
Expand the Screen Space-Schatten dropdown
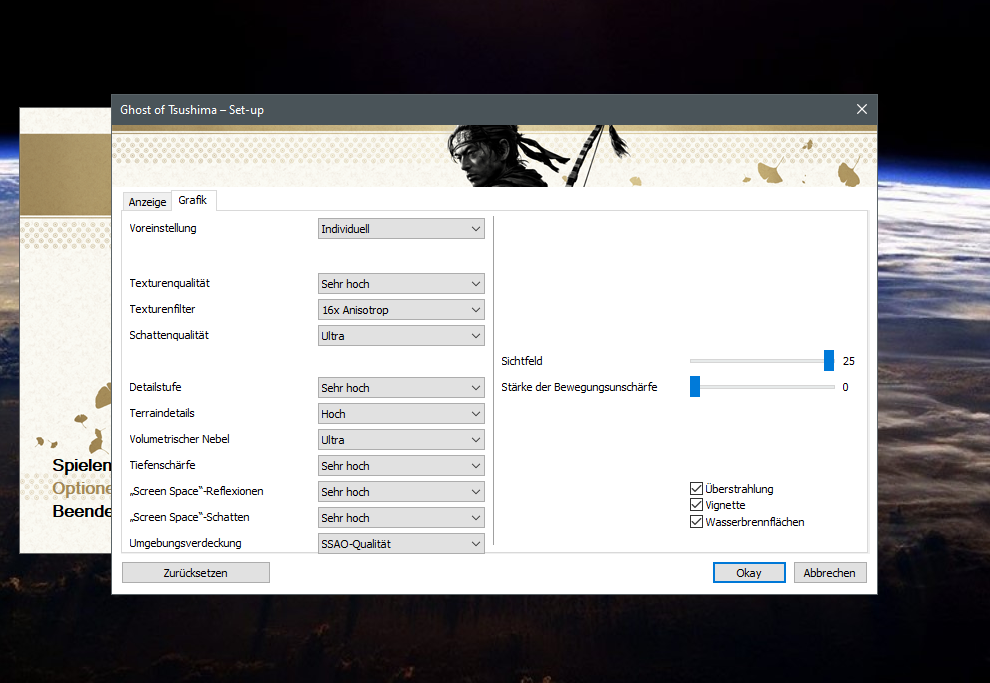click(401, 517)
